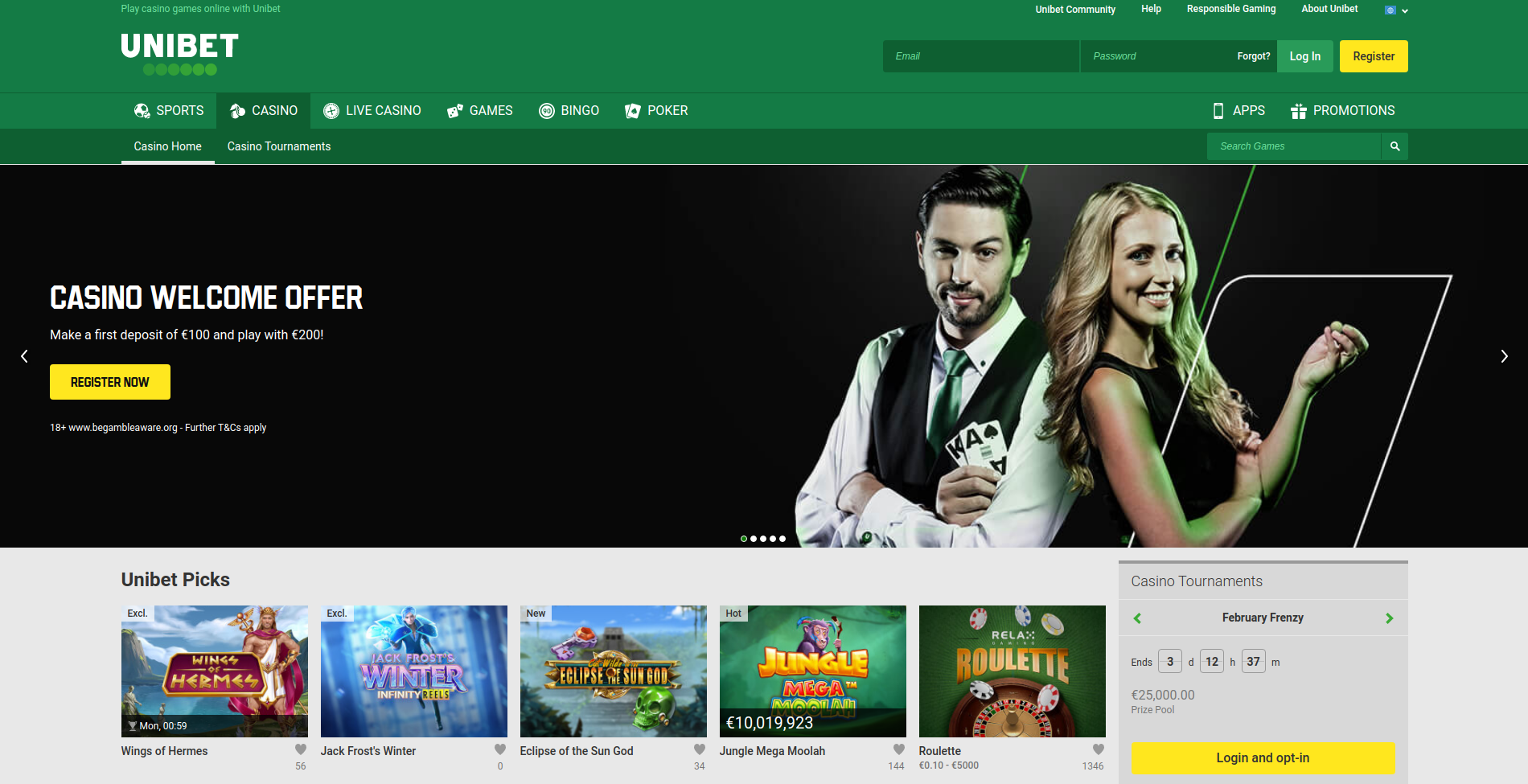Click the Apps mobile phone icon
Screen dimensions: 1528x784
(1218, 111)
